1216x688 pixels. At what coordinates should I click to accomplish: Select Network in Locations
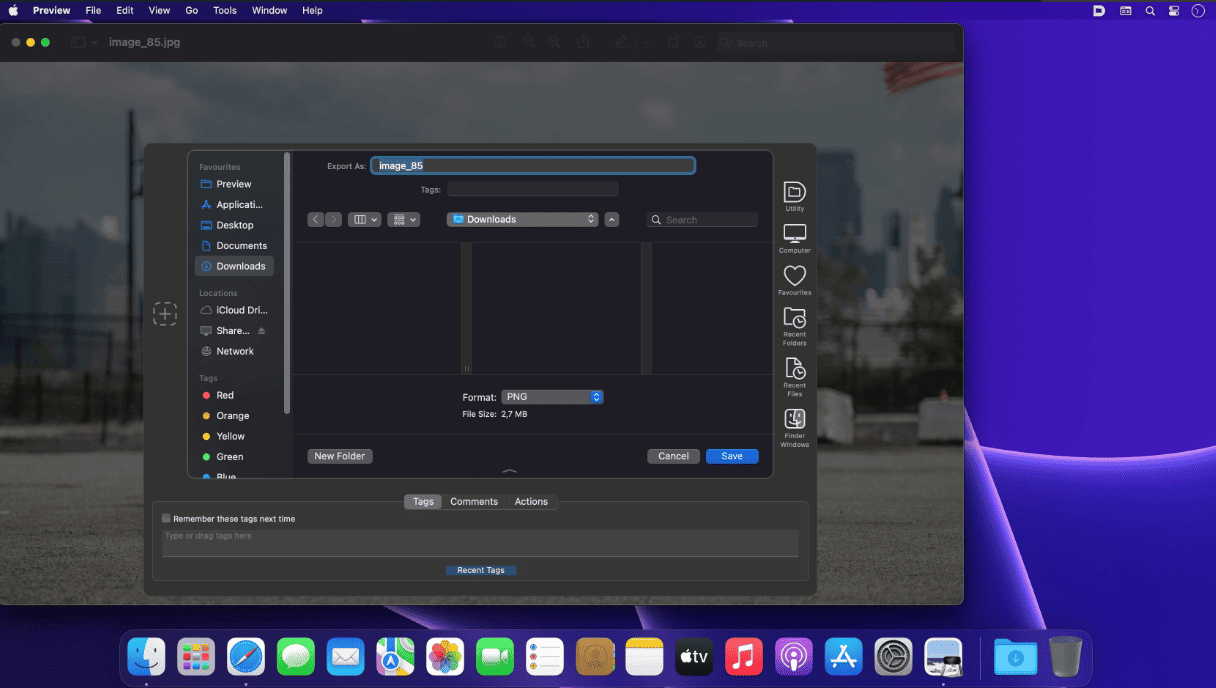[234, 351]
